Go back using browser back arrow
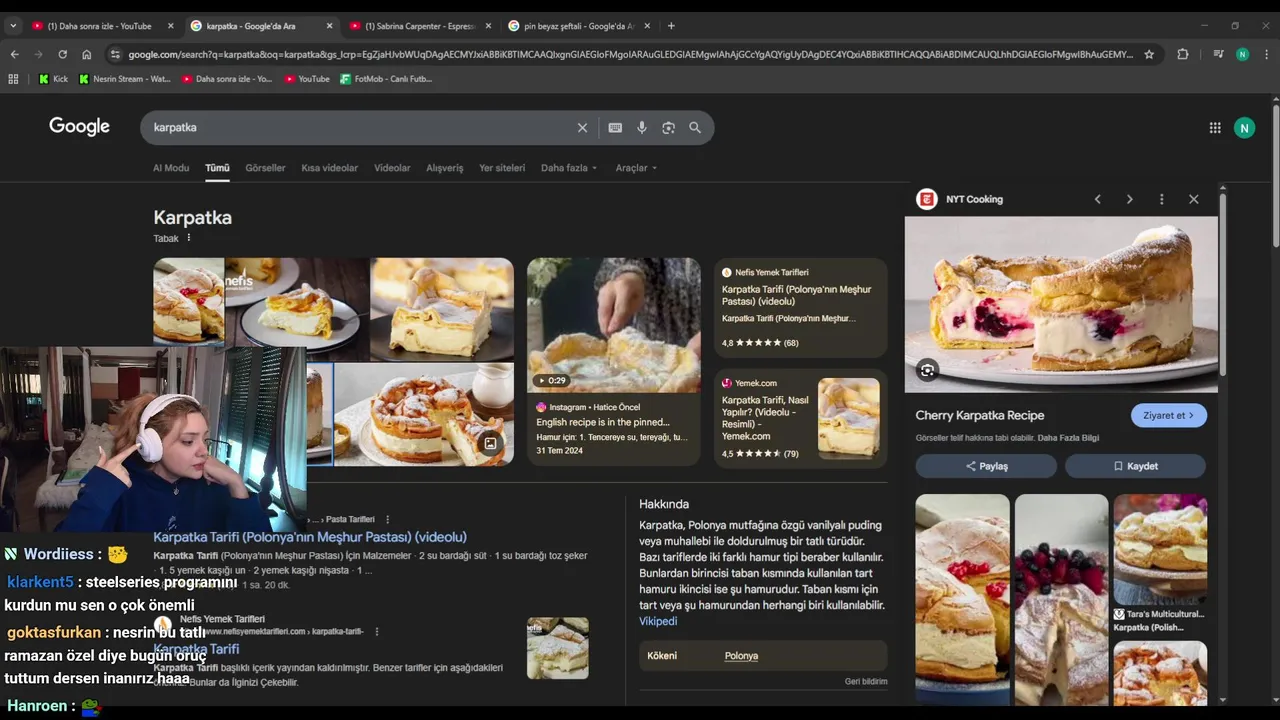This screenshot has width=1280, height=720. point(14,54)
